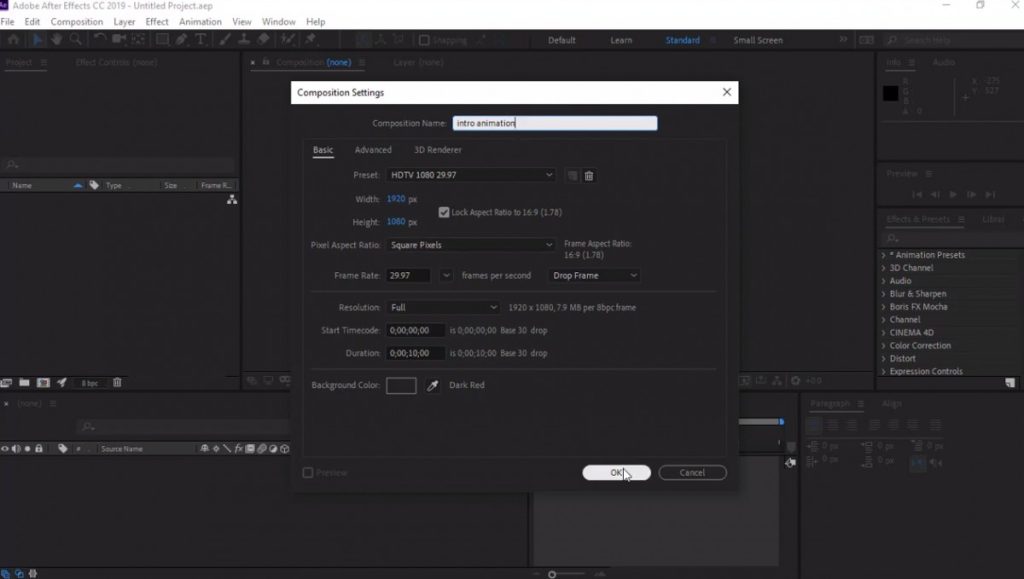The image size is (1024, 579).
Task: Open the Composition menu
Action: pos(77,21)
